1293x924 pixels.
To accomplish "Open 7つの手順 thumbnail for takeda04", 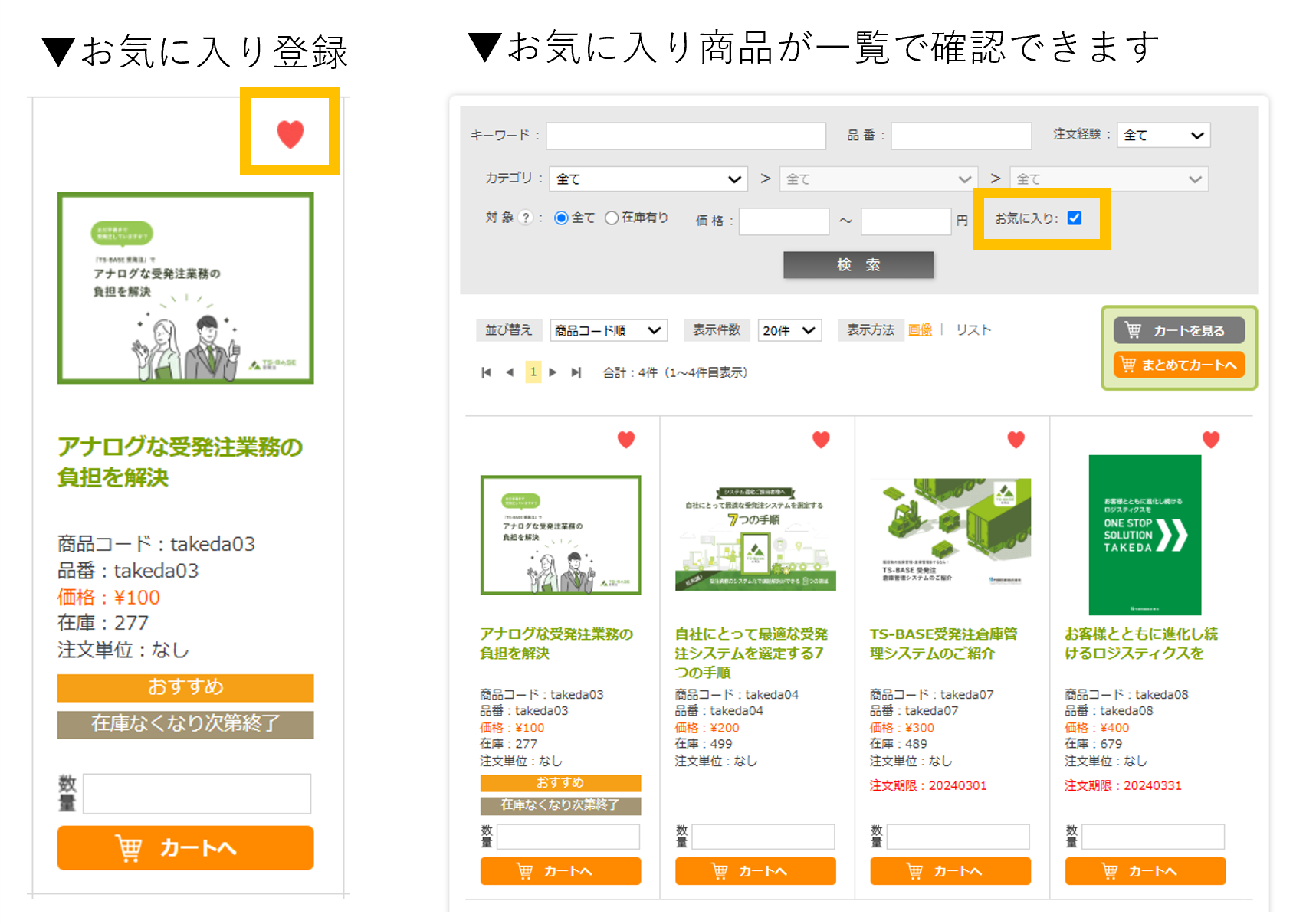I will point(755,539).
